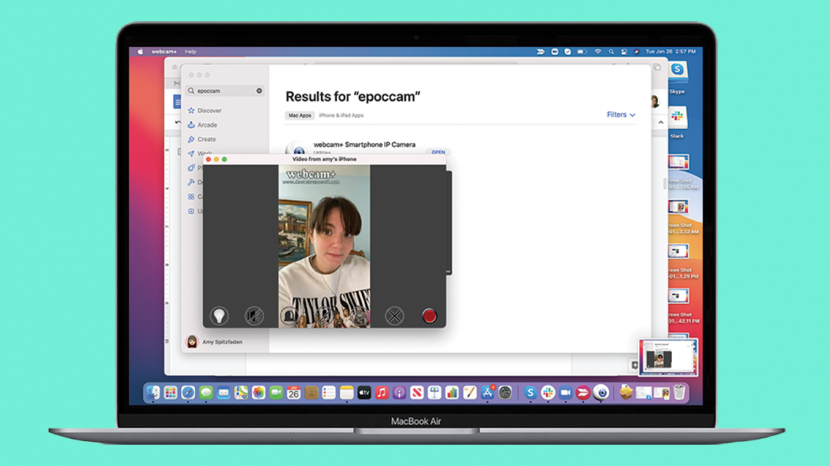
Task: Click in the App Store search field
Action: point(225,91)
